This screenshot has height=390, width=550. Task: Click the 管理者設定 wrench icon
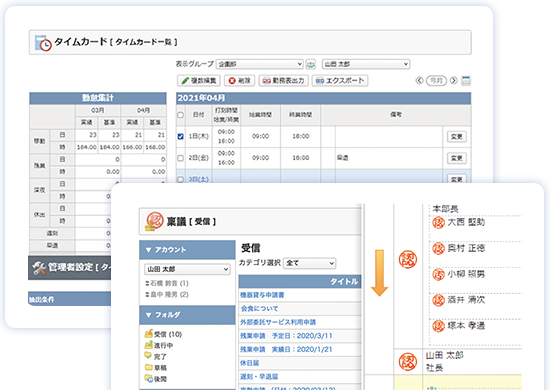(x=39, y=268)
